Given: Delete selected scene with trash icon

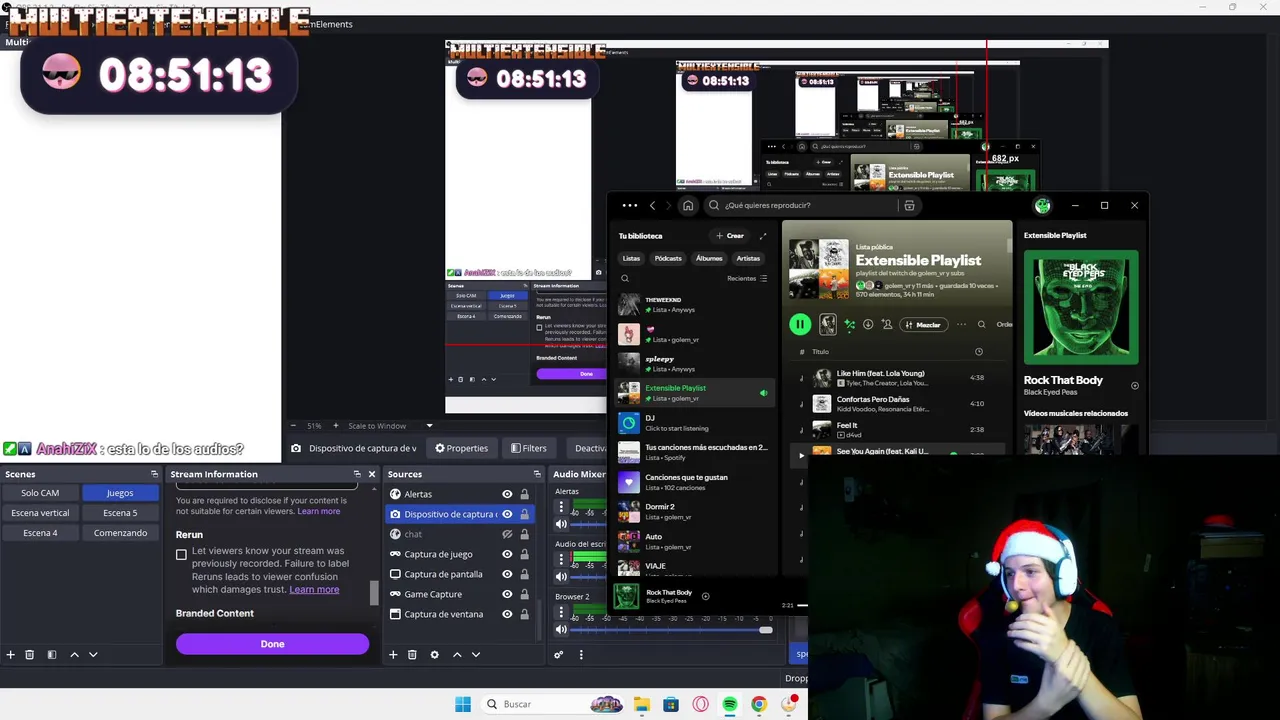Looking at the screenshot, I should (30, 655).
